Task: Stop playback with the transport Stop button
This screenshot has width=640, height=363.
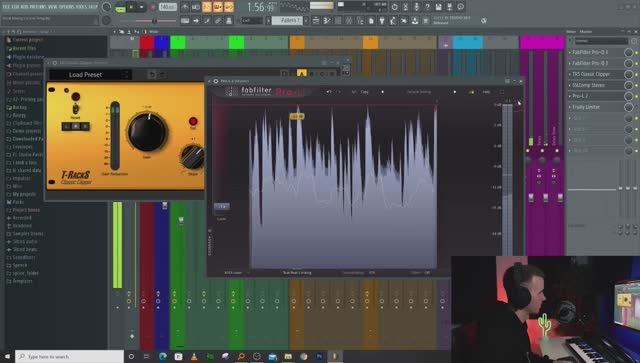Action: (x=142, y=7)
